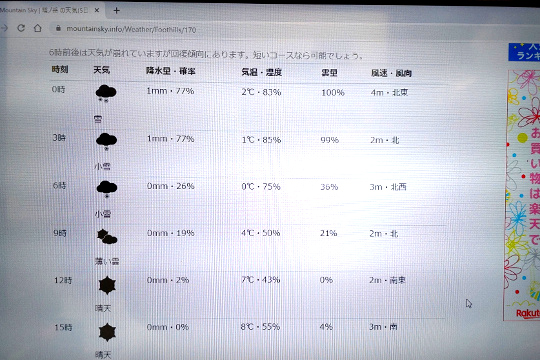The height and width of the screenshot is (360, 540).
Task: Click the snow cloud icon at 0時
Action: [106, 93]
